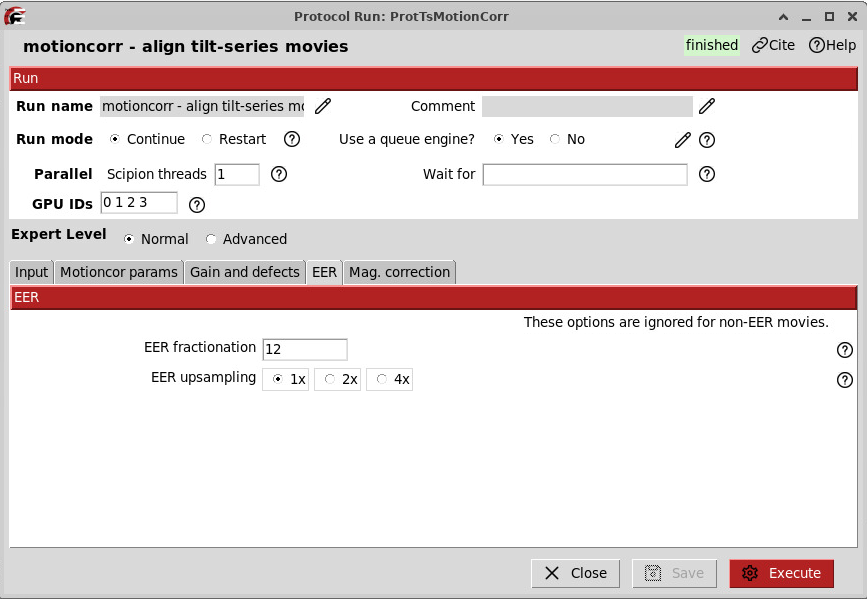Open help for Run mode
867x599 pixels.
292,139
